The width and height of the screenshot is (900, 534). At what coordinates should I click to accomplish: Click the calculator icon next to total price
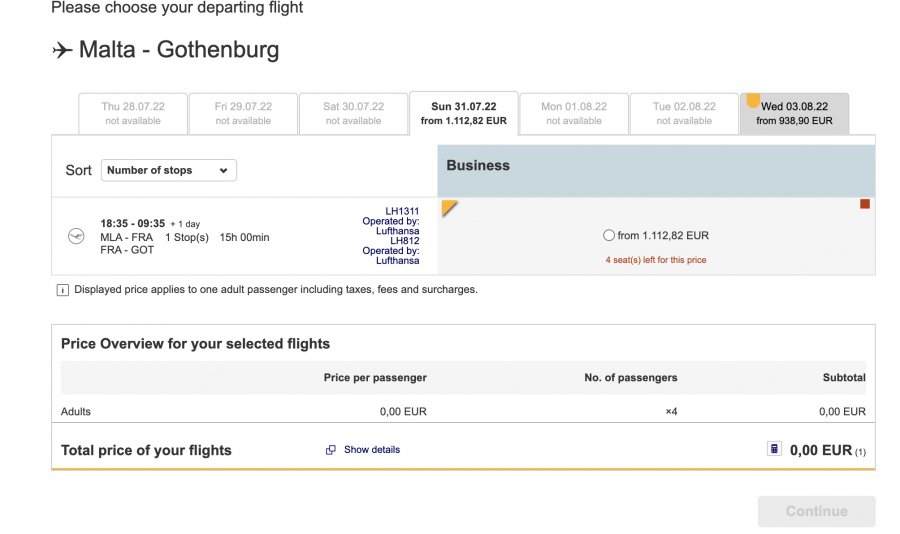pyautogui.click(x=774, y=449)
